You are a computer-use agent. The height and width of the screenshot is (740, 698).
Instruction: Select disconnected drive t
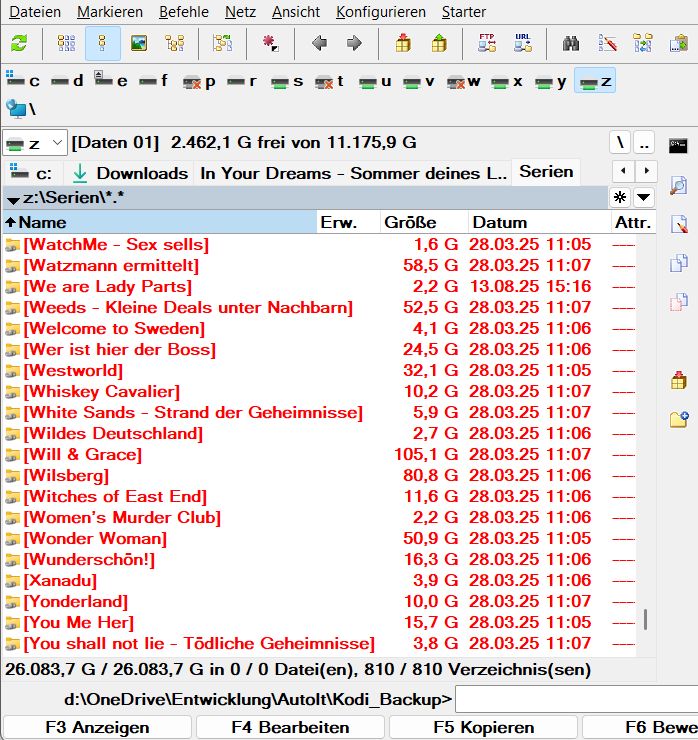click(329, 82)
